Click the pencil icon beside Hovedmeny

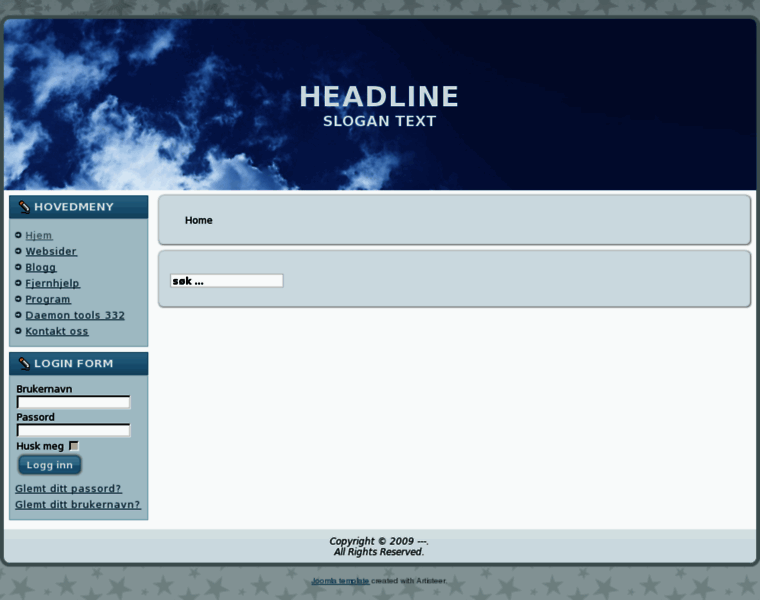(x=24, y=207)
